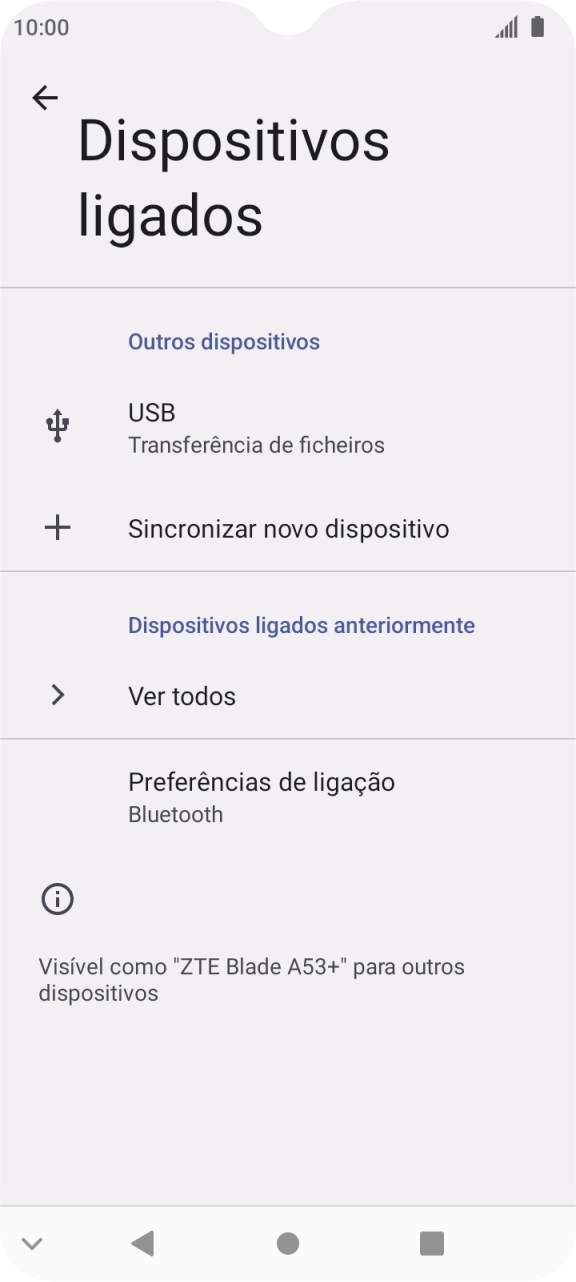This screenshot has width=576, height=1282.
Task: Select the USB 'Transferência de ficheiros' entry
Action: click(x=256, y=444)
